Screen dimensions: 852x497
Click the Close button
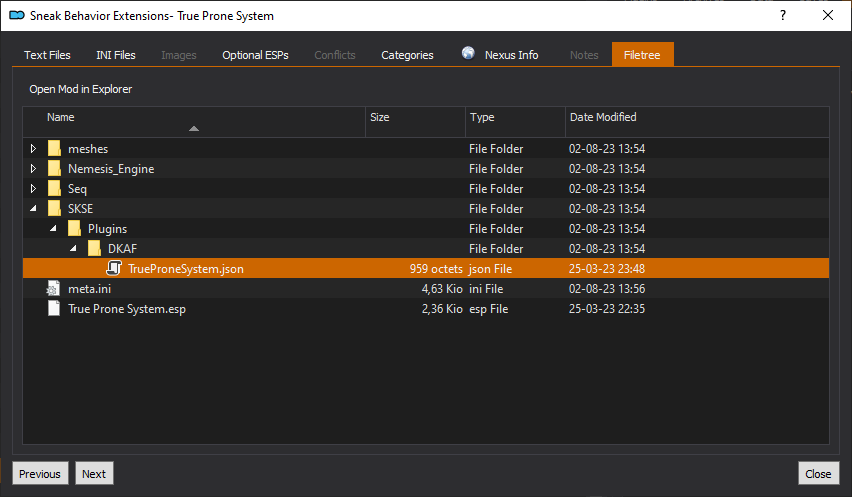[x=818, y=474]
